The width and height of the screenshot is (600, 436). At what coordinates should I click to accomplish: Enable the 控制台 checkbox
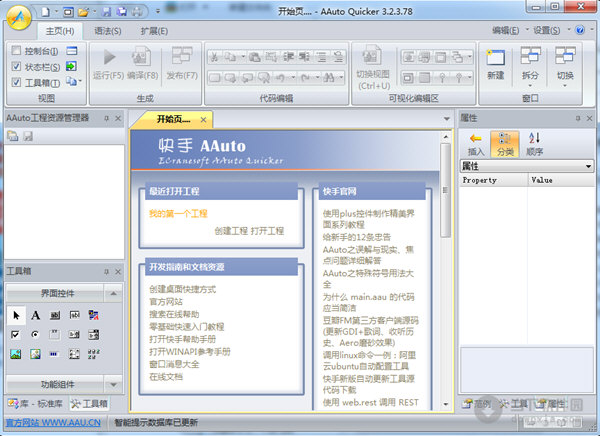[16, 51]
